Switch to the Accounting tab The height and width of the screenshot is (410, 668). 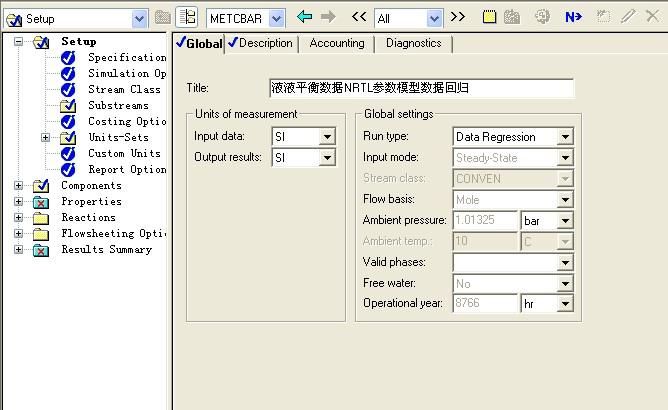point(337,43)
